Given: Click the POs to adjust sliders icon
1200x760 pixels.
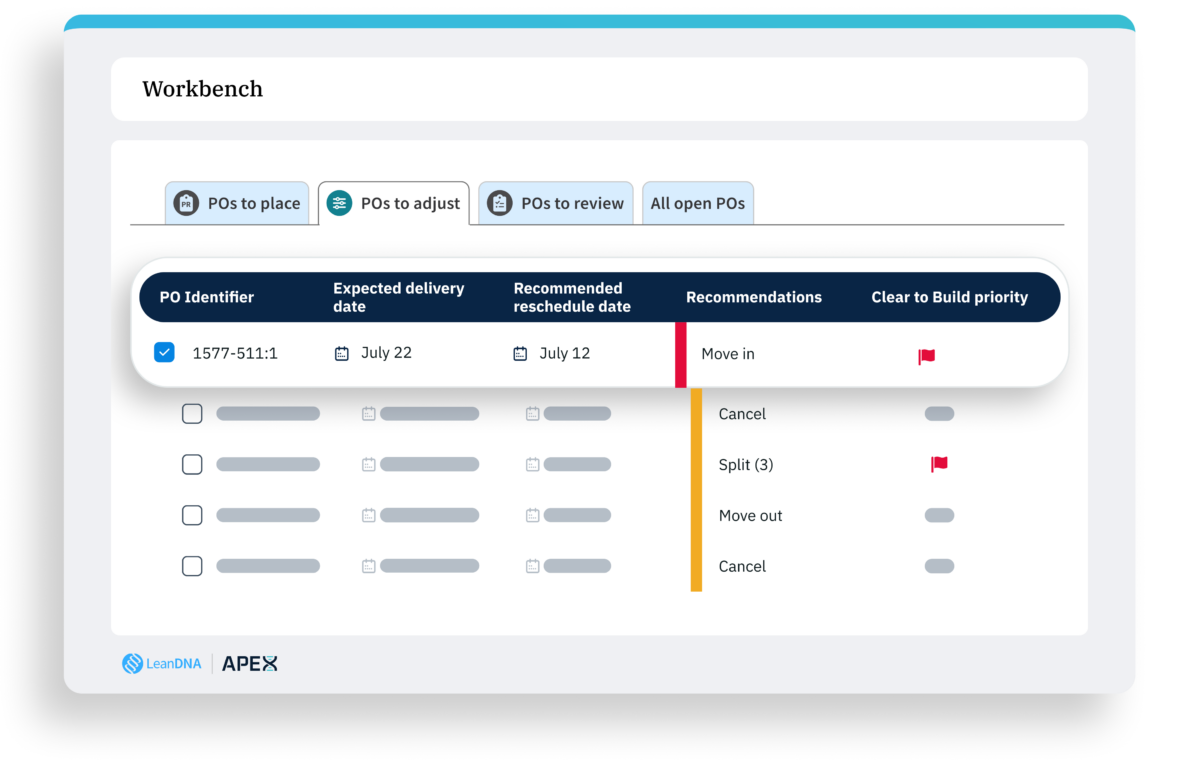Looking at the screenshot, I should (340, 203).
